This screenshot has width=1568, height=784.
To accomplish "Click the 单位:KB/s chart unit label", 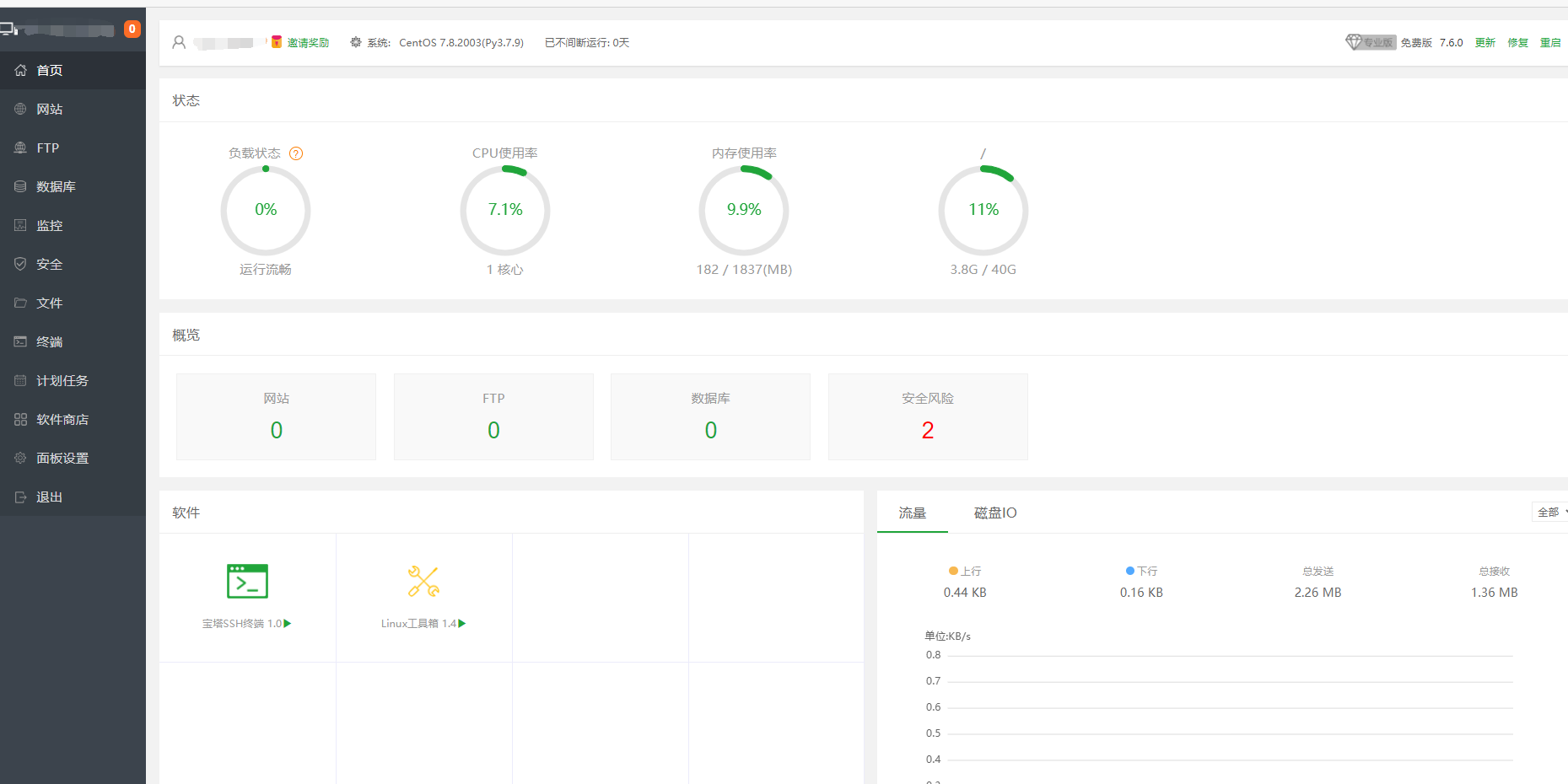I will click(x=948, y=636).
